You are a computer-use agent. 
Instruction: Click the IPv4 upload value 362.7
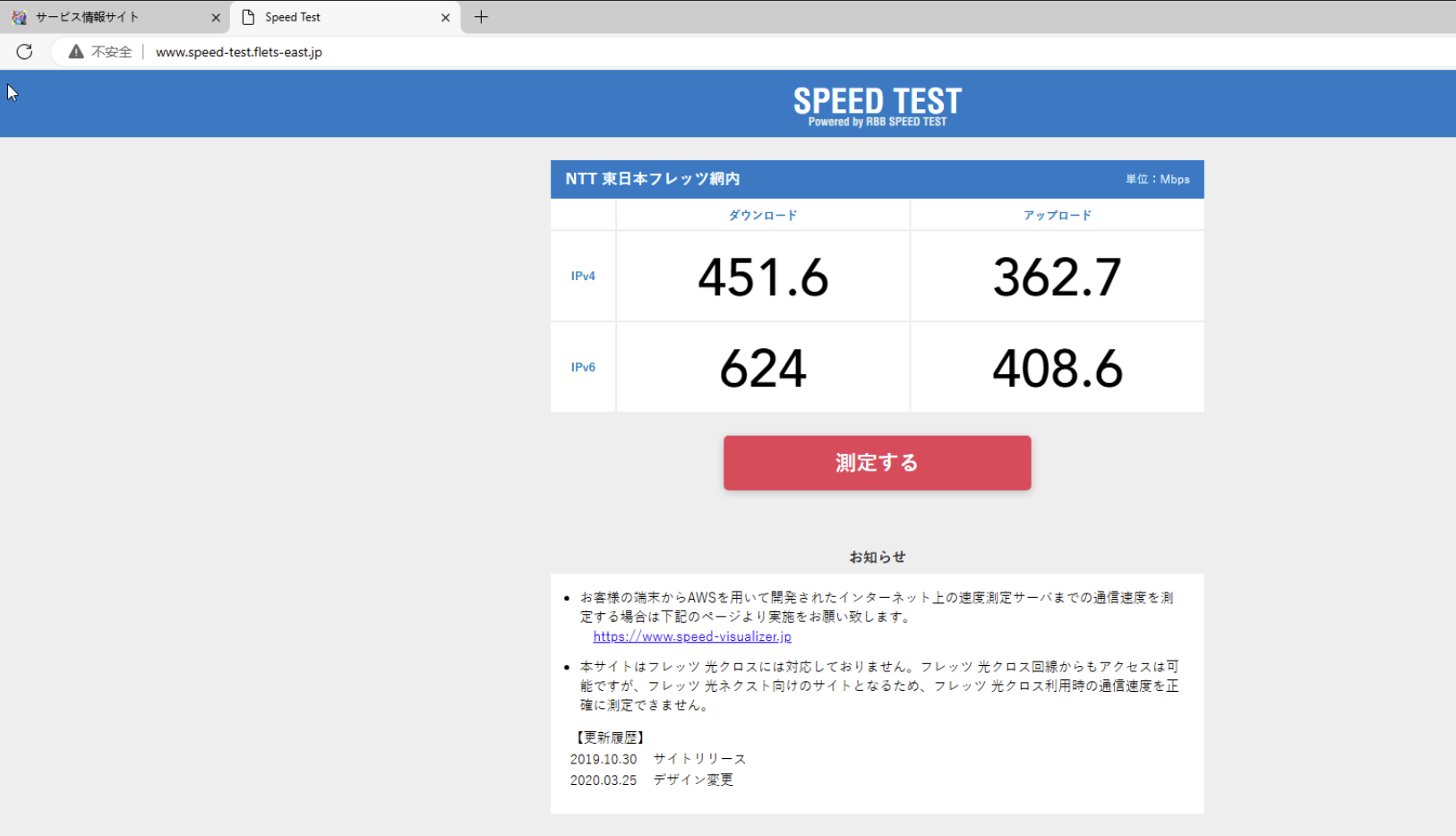click(1057, 277)
